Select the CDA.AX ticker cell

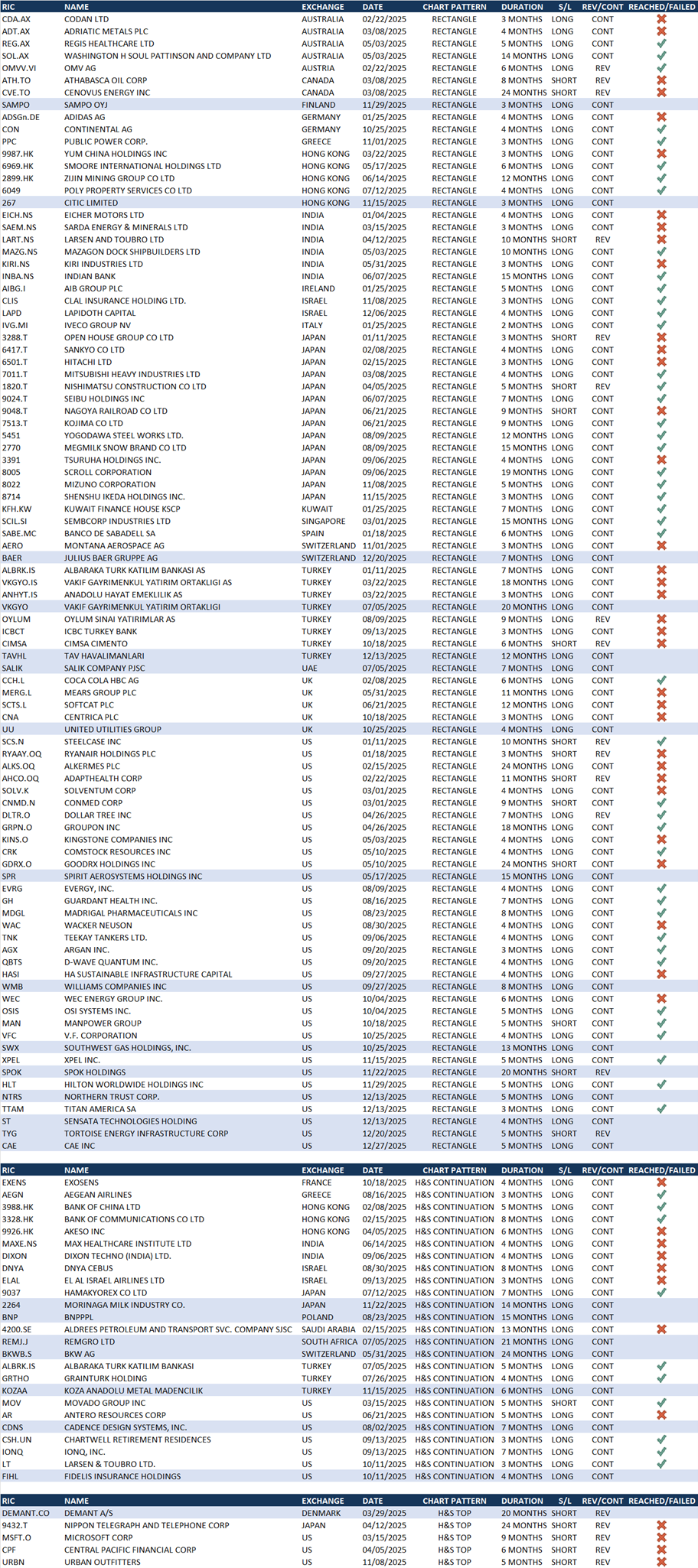[16, 19]
